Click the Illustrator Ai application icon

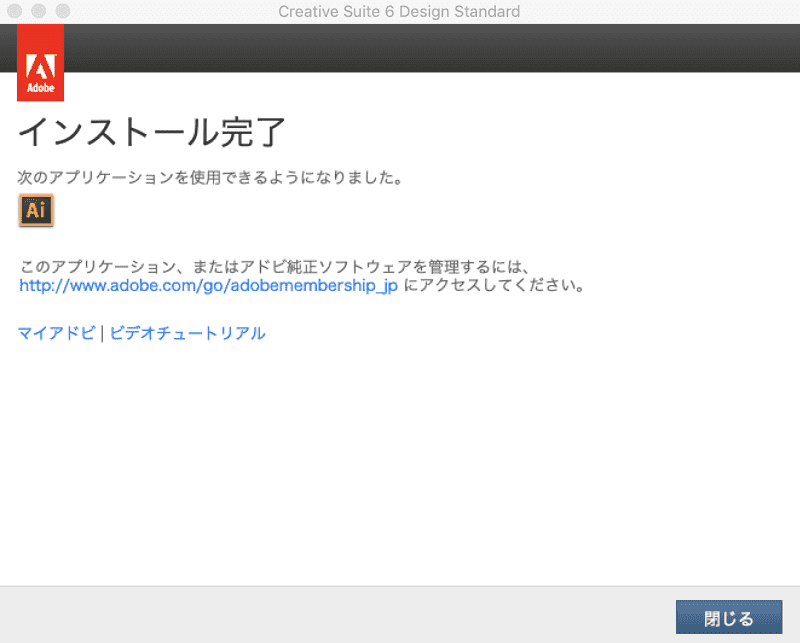(36, 210)
